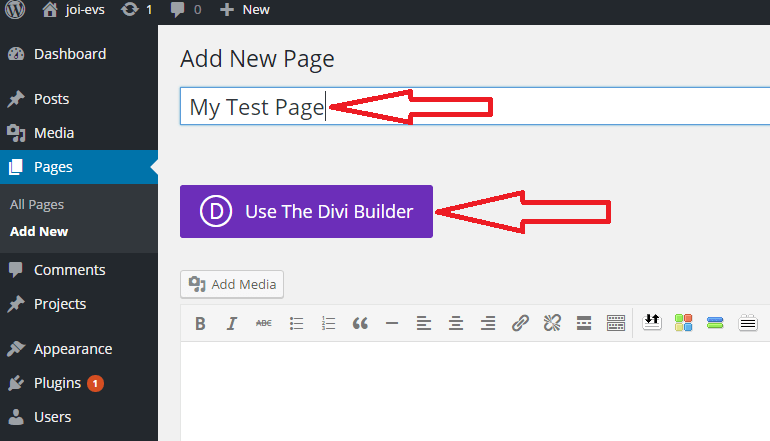This screenshot has width=770, height=441.
Task: Click the remove link icon
Action: 552,323
